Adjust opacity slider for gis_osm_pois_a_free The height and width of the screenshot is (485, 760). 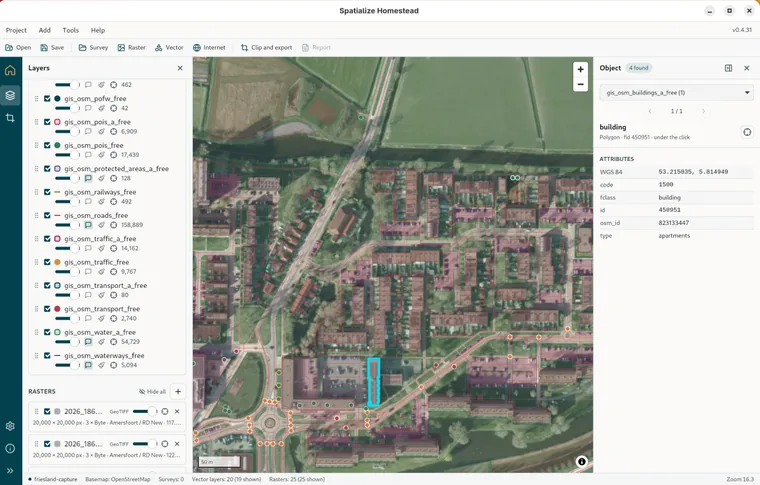(x=67, y=132)
